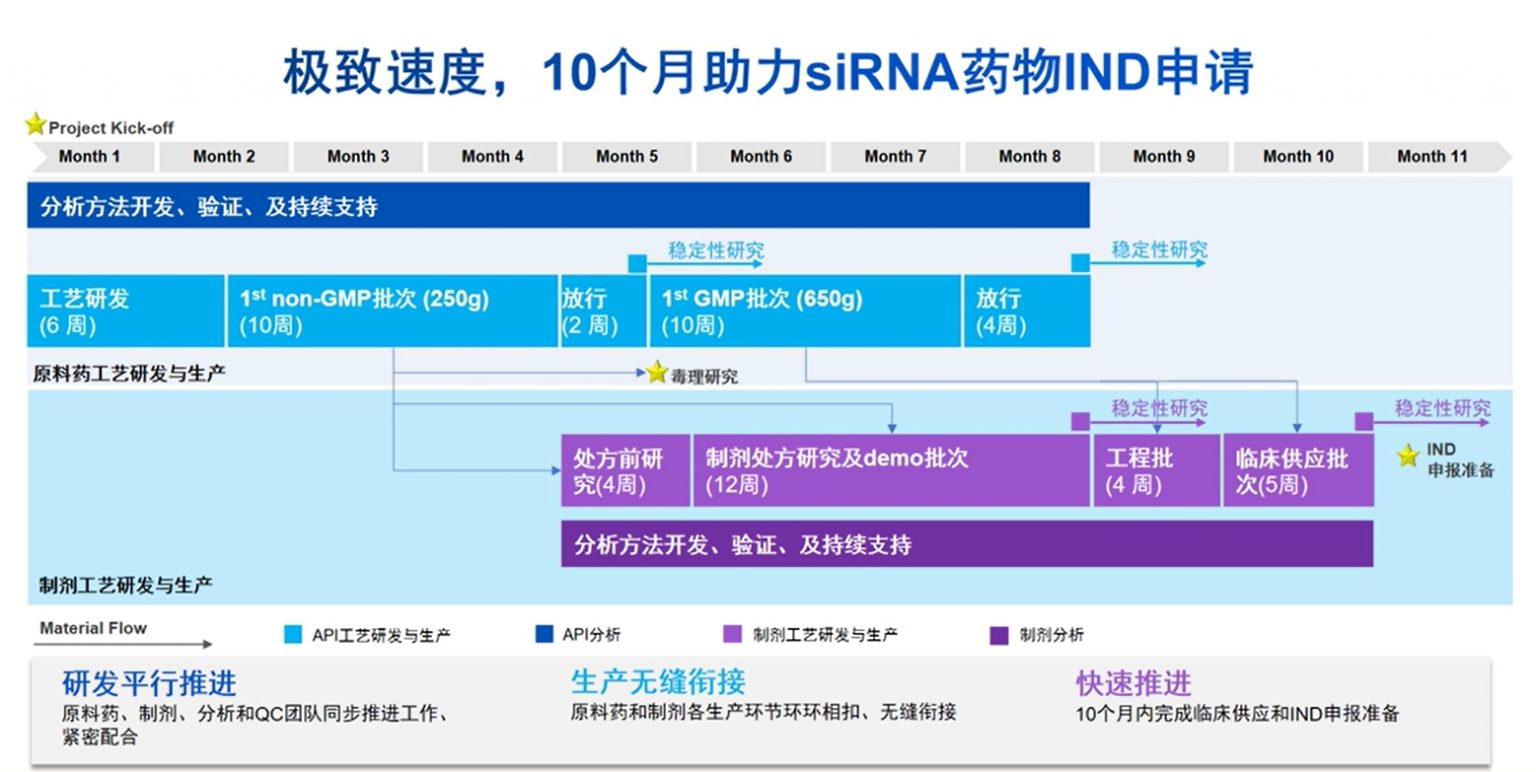Select the Month 1 timeline header
The image size is (1536, 772).
click(90, 157)
